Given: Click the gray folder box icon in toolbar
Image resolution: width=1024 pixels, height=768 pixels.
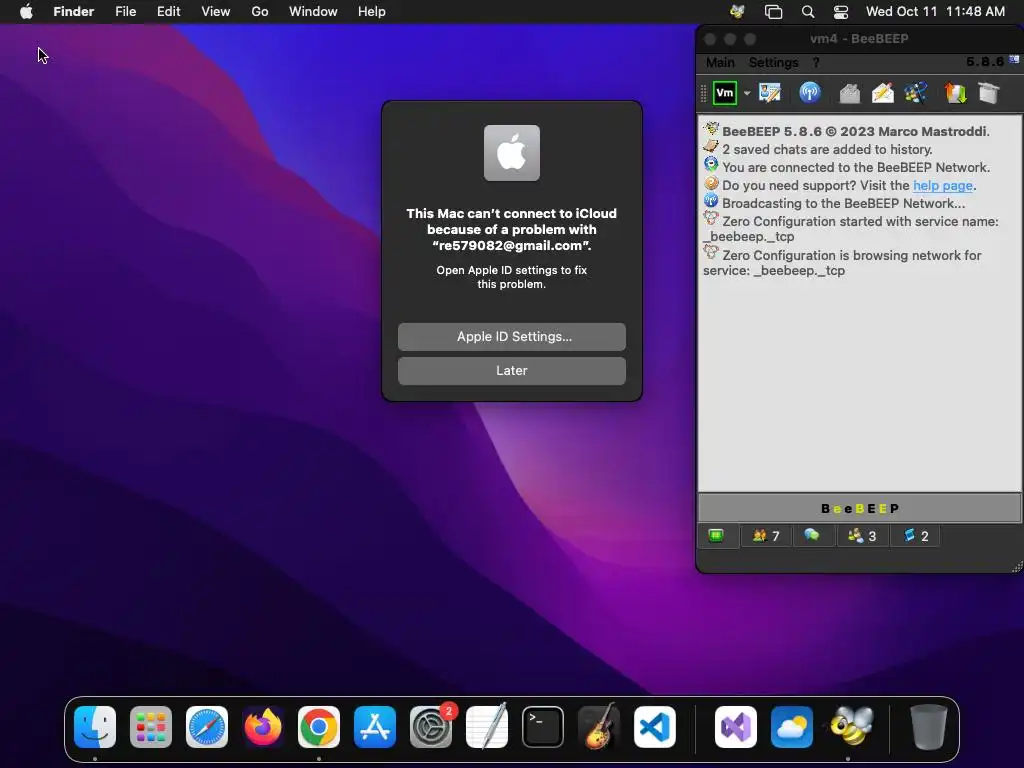Looking at the screenshot, I should (989, 93).
